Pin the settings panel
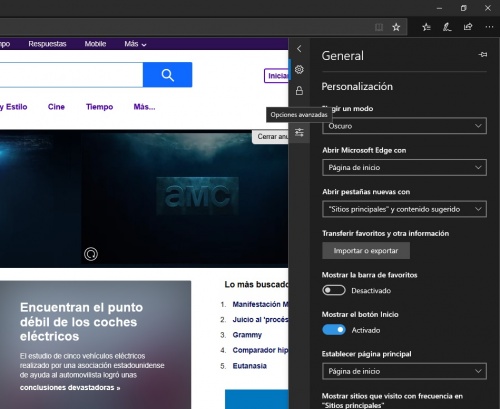 (483, 54)
